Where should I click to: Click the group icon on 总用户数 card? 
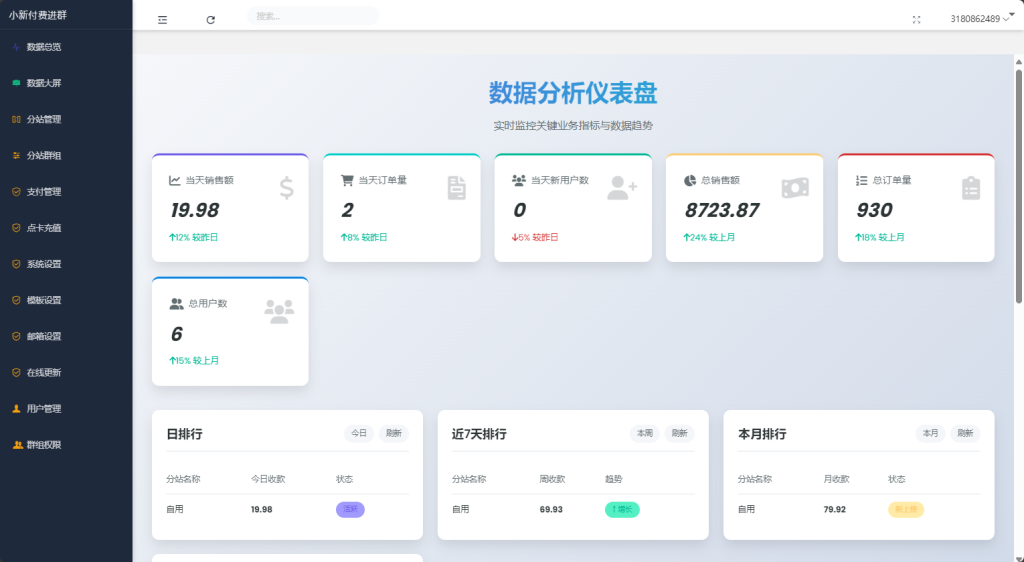(x=279, y=311)
